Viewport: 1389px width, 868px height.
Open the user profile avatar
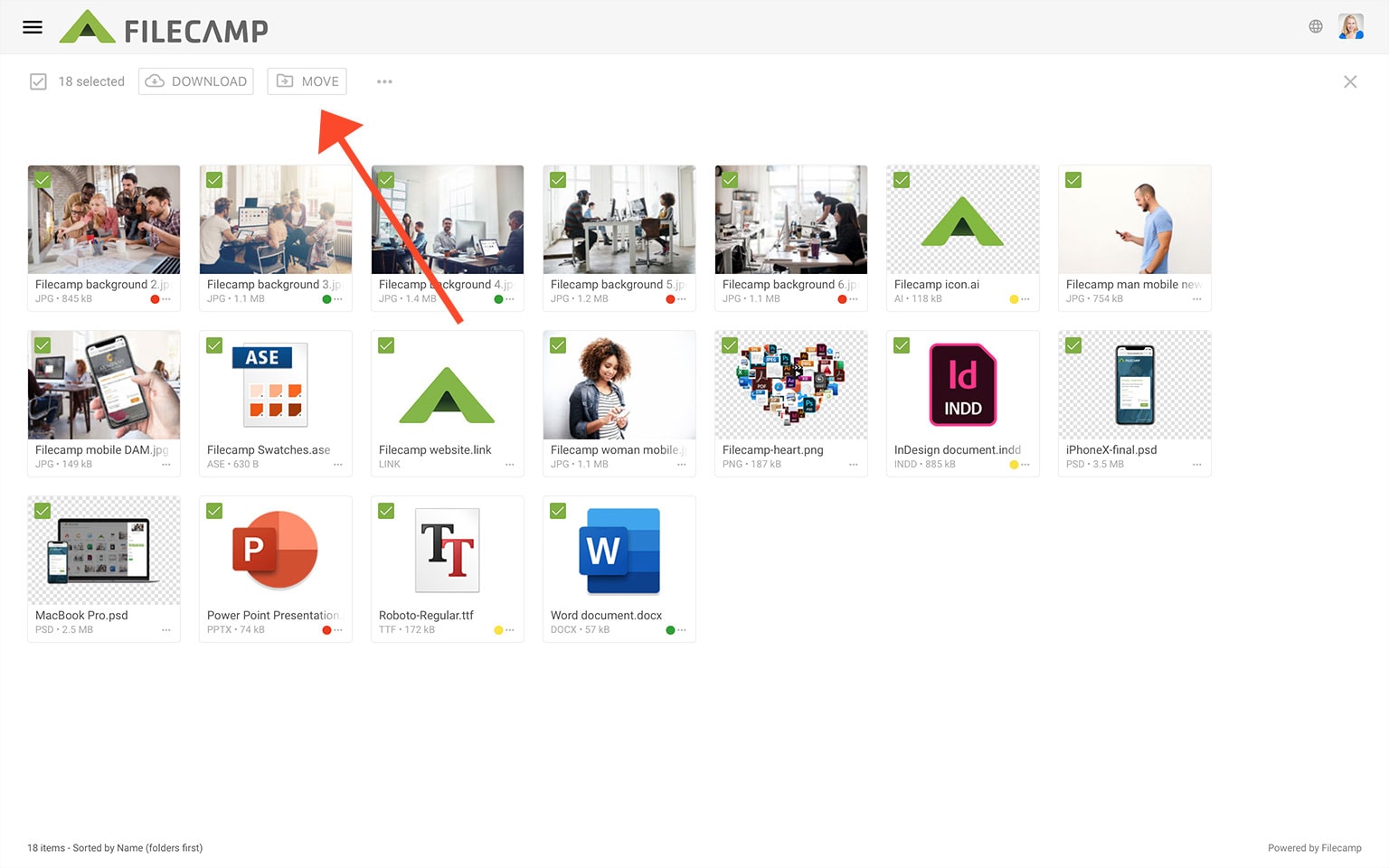(x=1351, y=27)
